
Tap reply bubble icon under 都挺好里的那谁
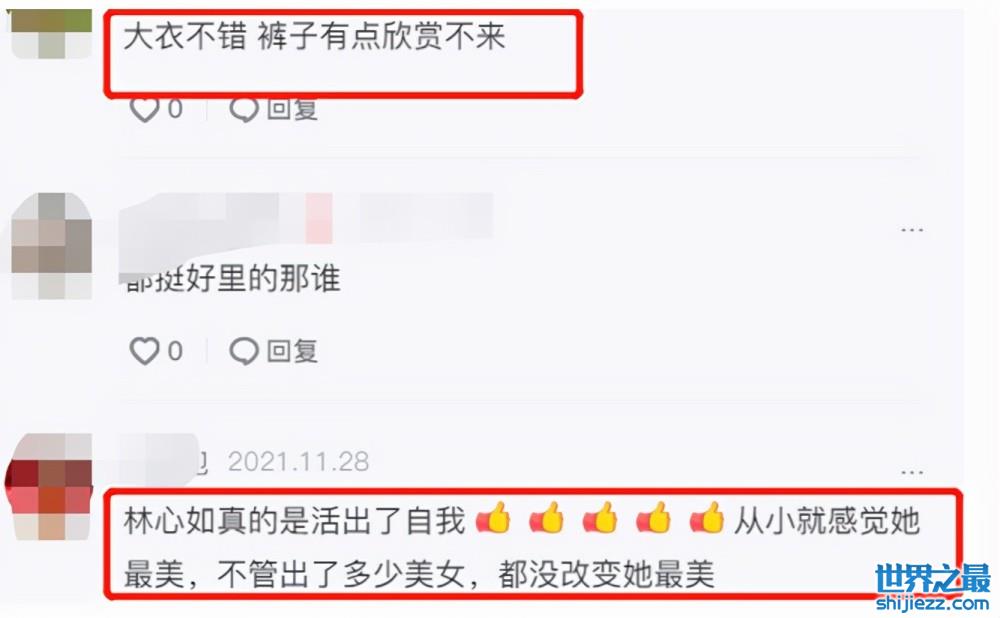coord(244,351)
